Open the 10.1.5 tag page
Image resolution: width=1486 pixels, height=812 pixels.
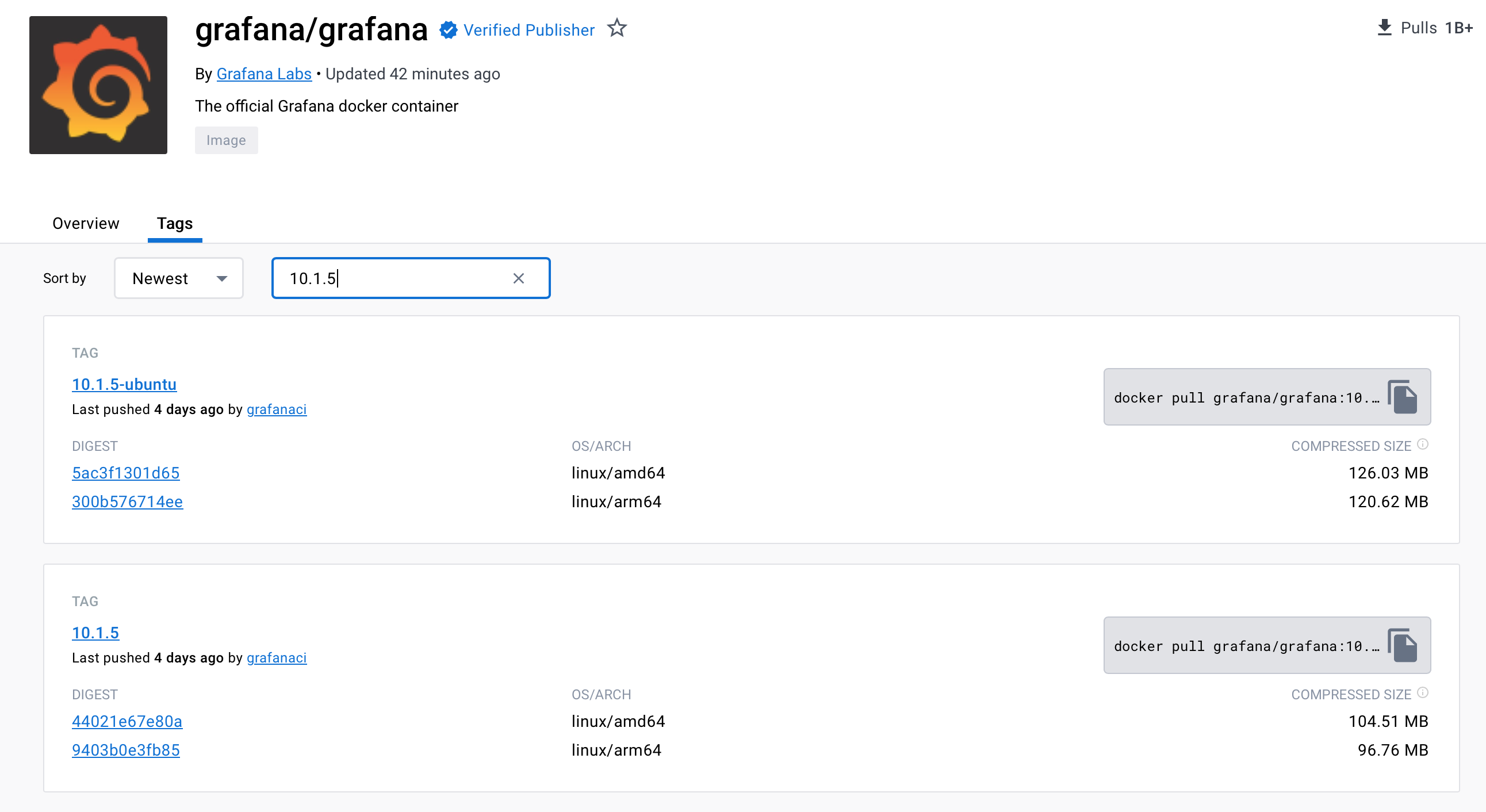pyautogui.click(x=96, y=633)
